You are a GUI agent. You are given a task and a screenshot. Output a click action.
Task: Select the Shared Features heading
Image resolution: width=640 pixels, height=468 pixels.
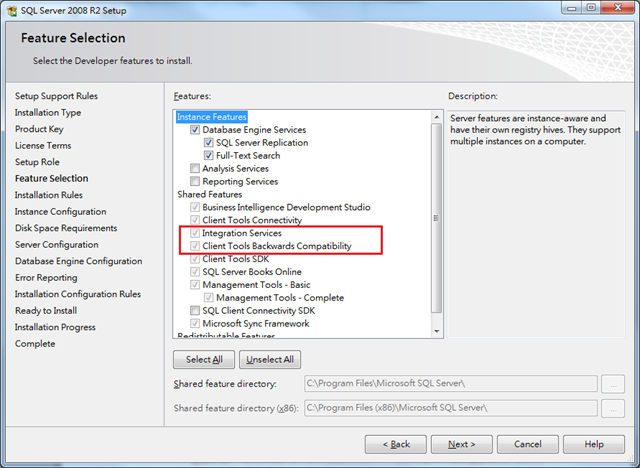click(x=209, y=195)
